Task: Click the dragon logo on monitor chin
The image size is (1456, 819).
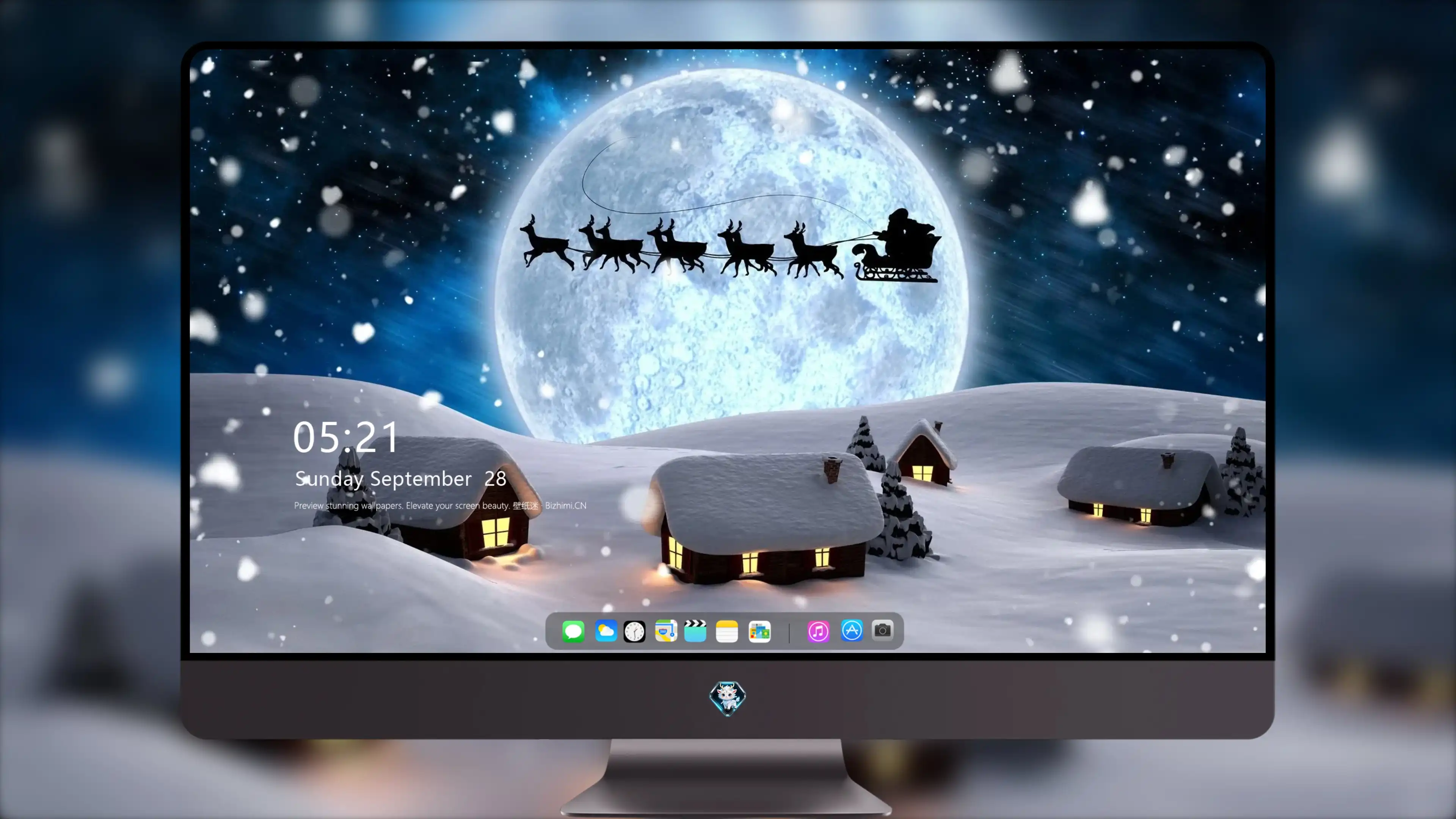Action: tap(728, 698)
